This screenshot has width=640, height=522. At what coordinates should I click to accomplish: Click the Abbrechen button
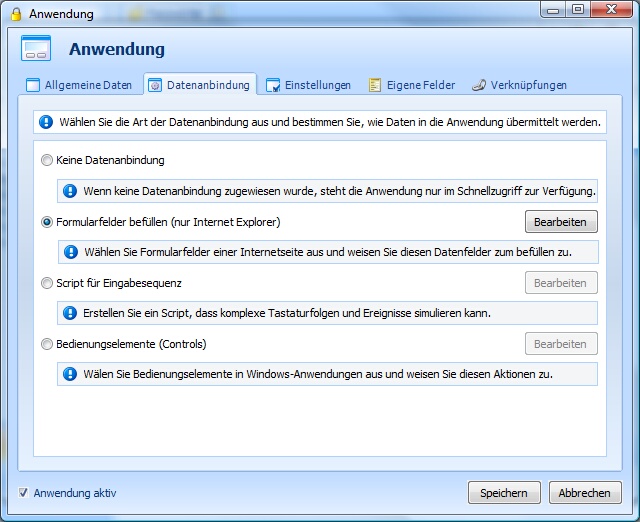585,493
